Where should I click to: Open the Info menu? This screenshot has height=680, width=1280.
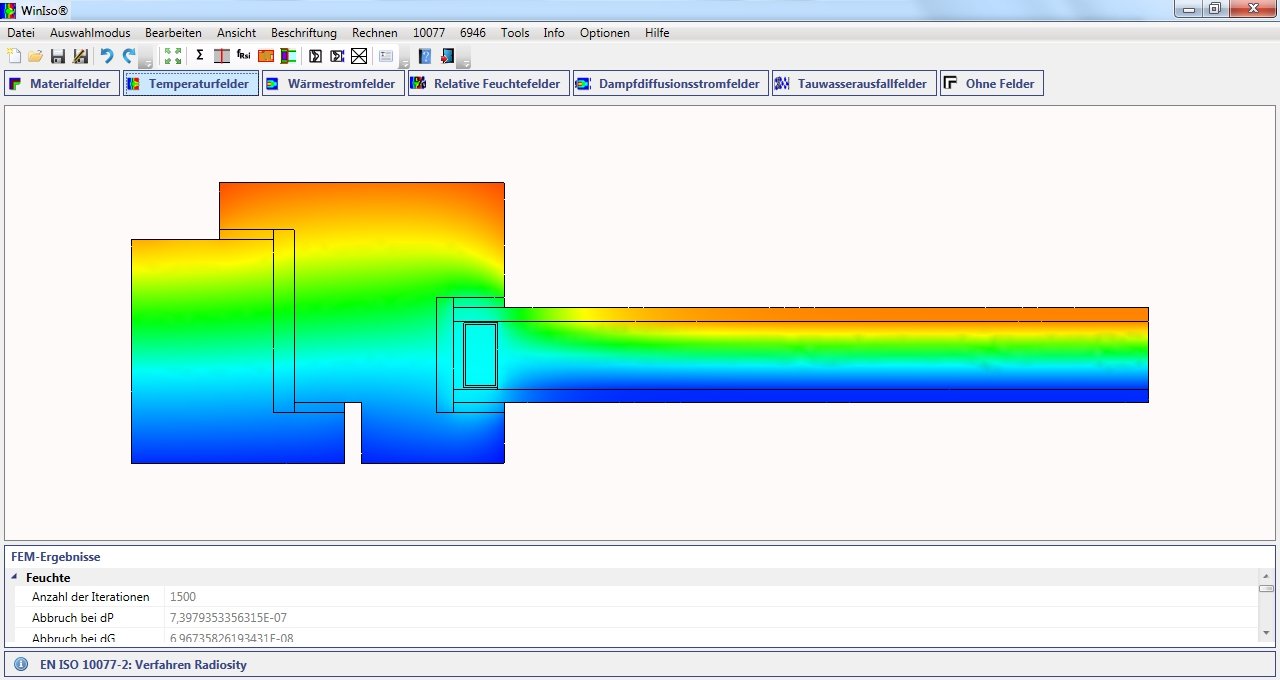(x=554, y=33)
